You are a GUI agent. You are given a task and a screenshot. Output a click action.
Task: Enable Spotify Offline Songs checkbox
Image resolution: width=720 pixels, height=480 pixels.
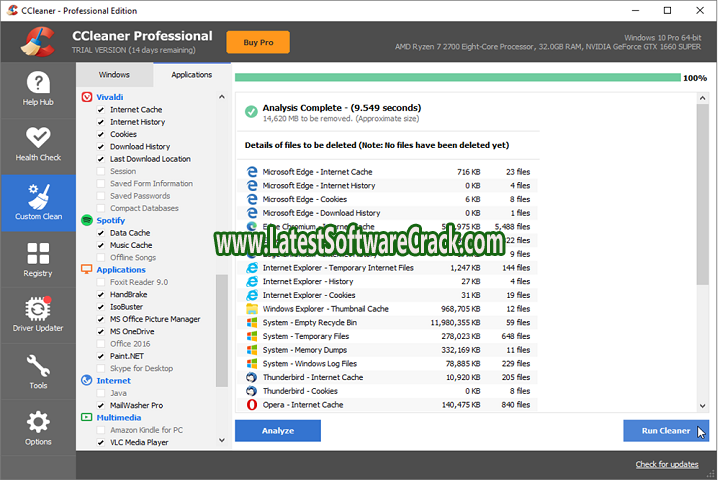(x=101, y=258)
